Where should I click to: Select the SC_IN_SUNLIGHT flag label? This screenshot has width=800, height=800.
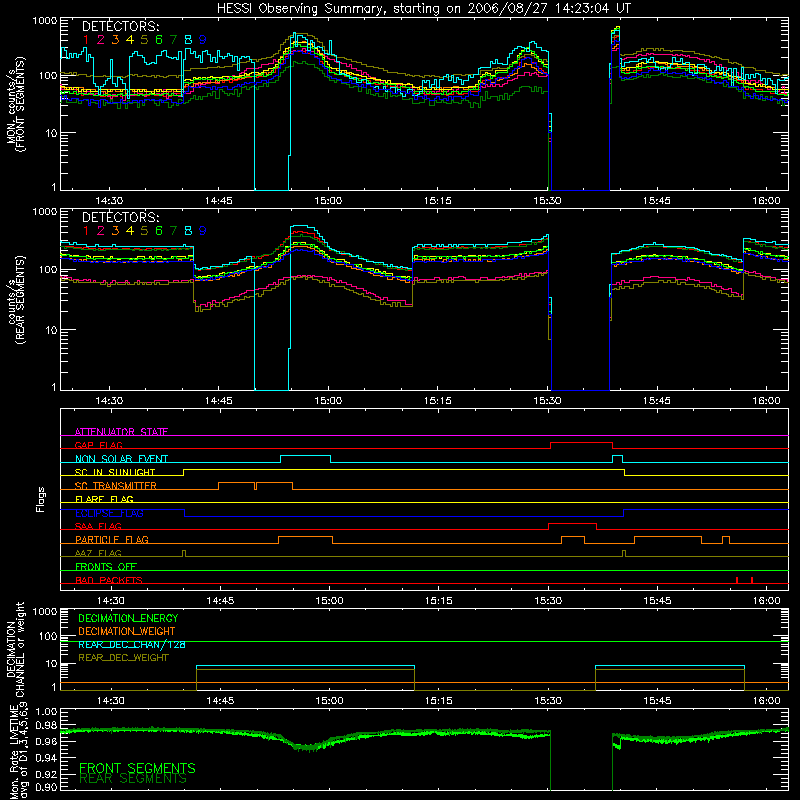(x=115, y=472)
